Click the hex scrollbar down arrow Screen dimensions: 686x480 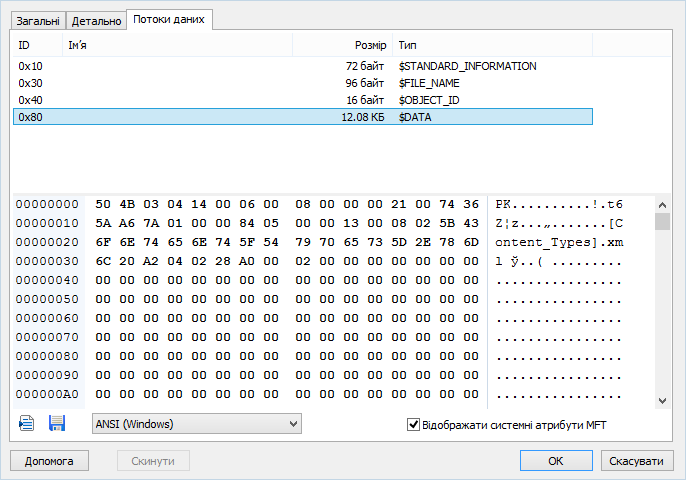point(662,401)
